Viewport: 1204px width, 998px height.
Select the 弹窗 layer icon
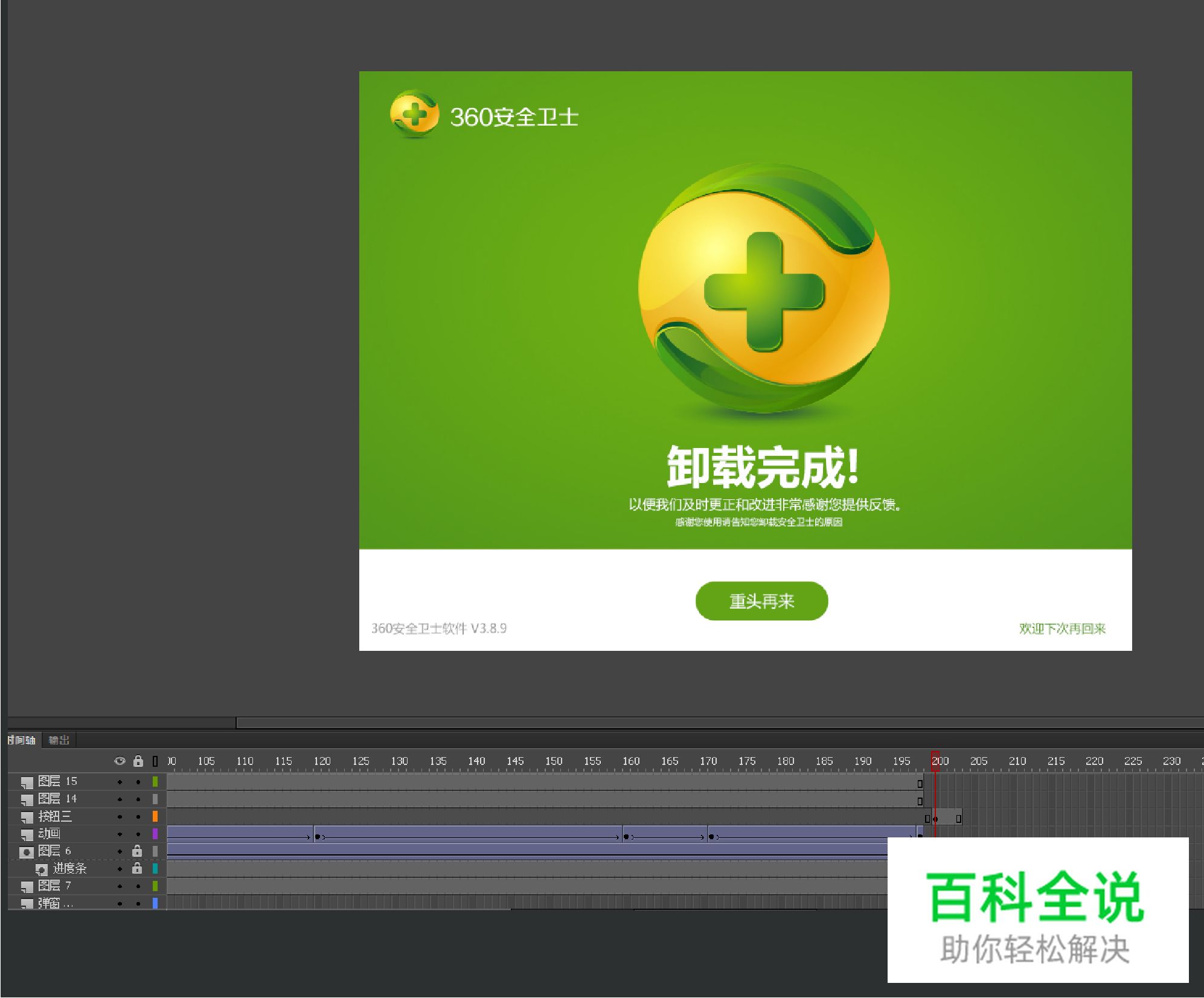pyautogui.click(x=27, y=904)
